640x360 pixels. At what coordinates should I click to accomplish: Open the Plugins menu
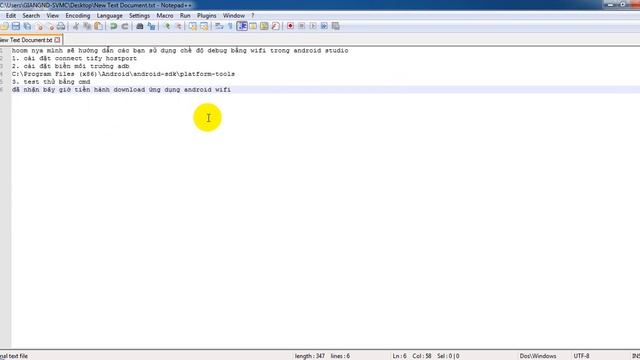(x=207, y=16)
